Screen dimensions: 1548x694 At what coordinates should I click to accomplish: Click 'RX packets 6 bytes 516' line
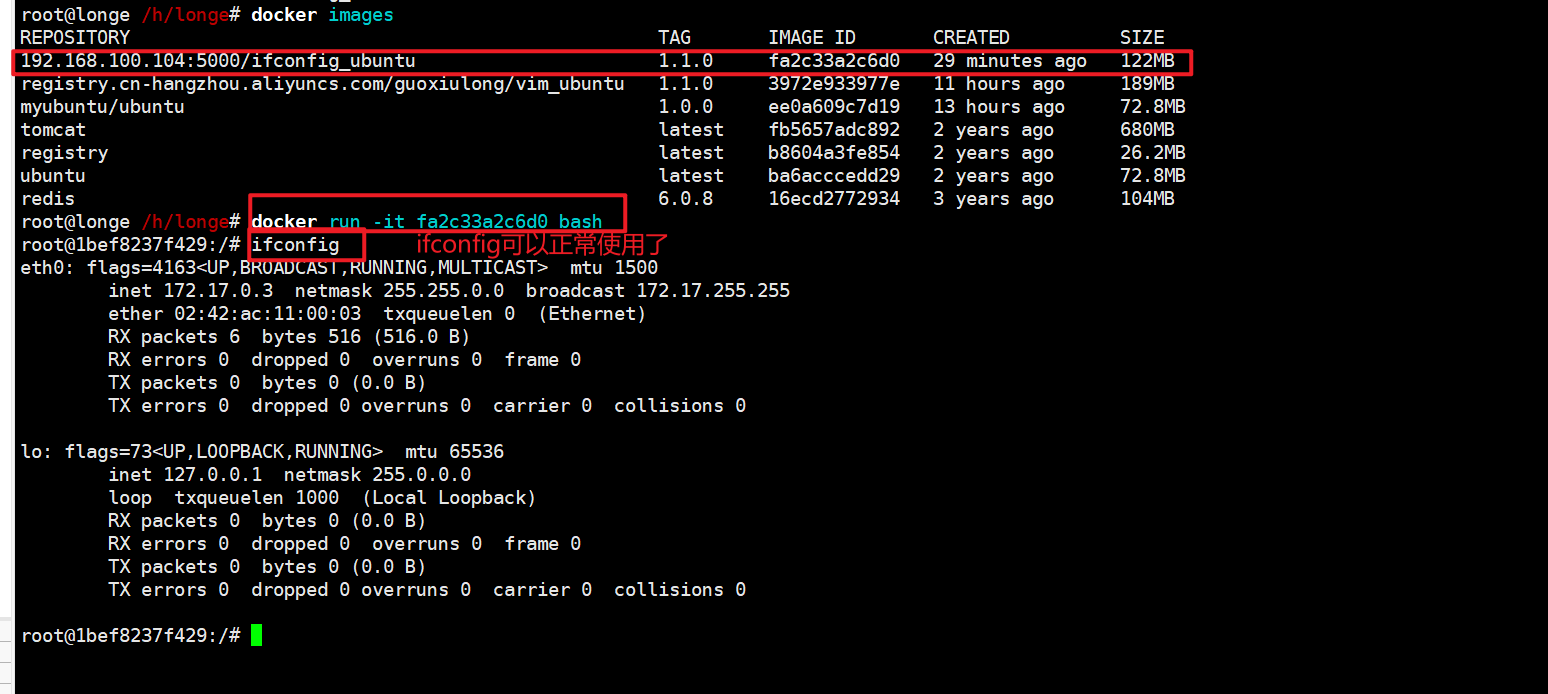coord(289,337)
